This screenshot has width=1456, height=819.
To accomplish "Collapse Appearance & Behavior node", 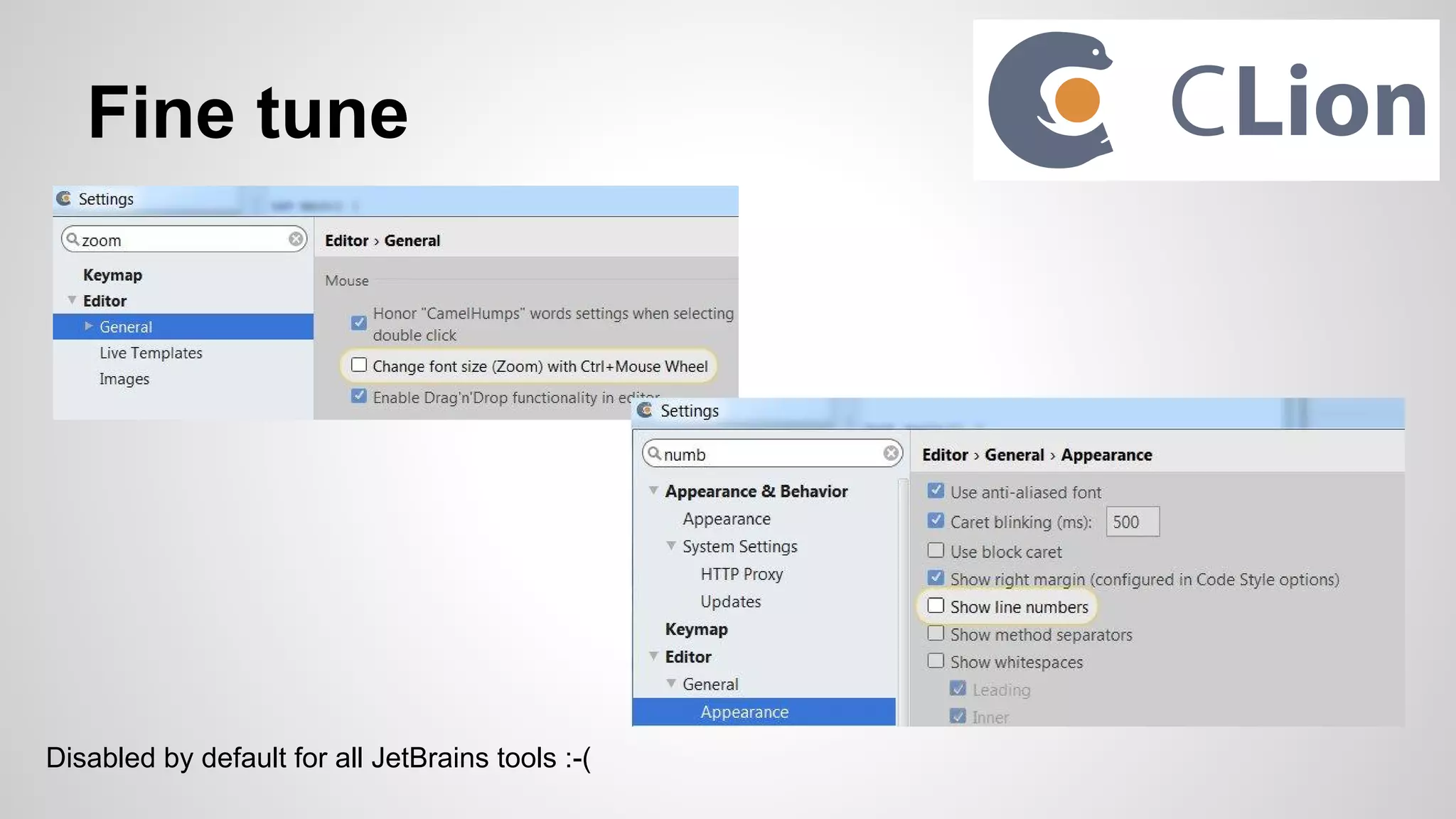I will click(x=653, y=491).
